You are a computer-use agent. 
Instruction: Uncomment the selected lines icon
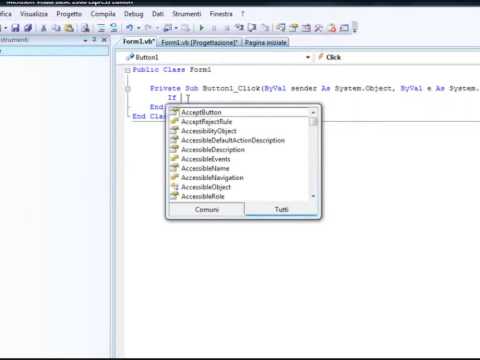pos(114,28)
